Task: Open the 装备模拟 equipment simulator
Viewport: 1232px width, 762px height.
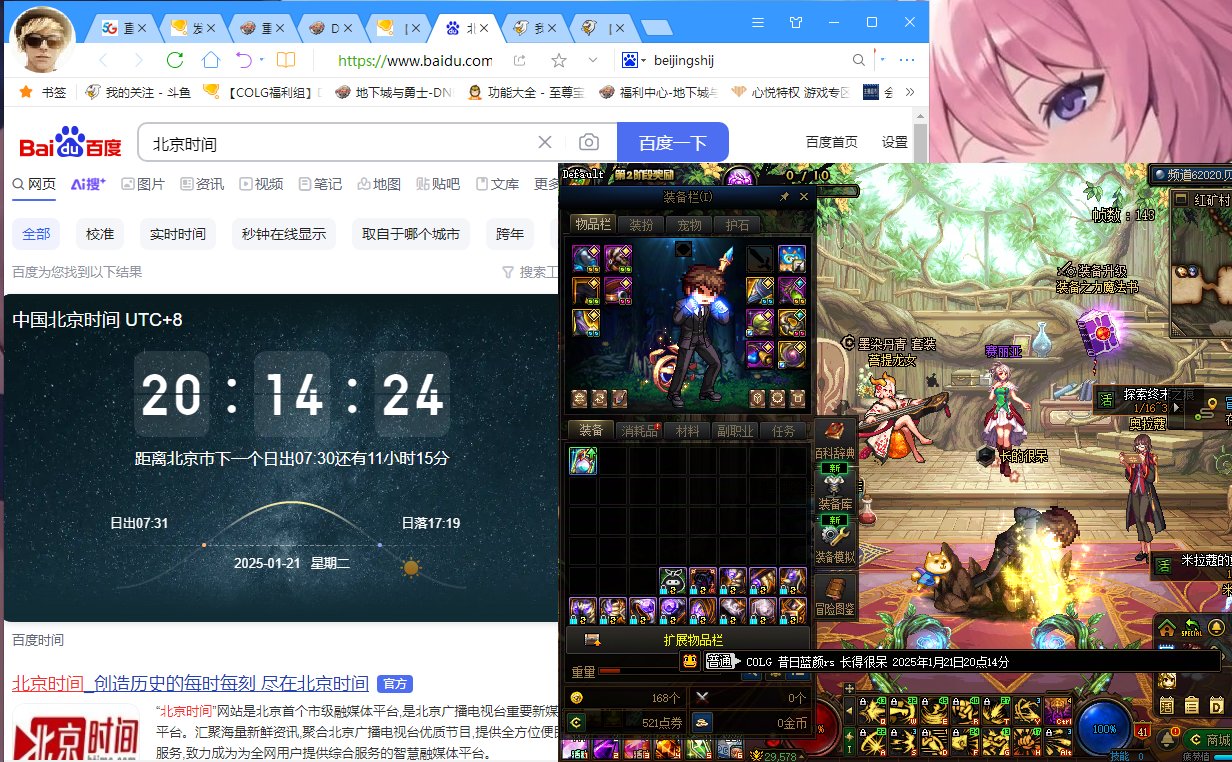Action: [x=836, y=543]
